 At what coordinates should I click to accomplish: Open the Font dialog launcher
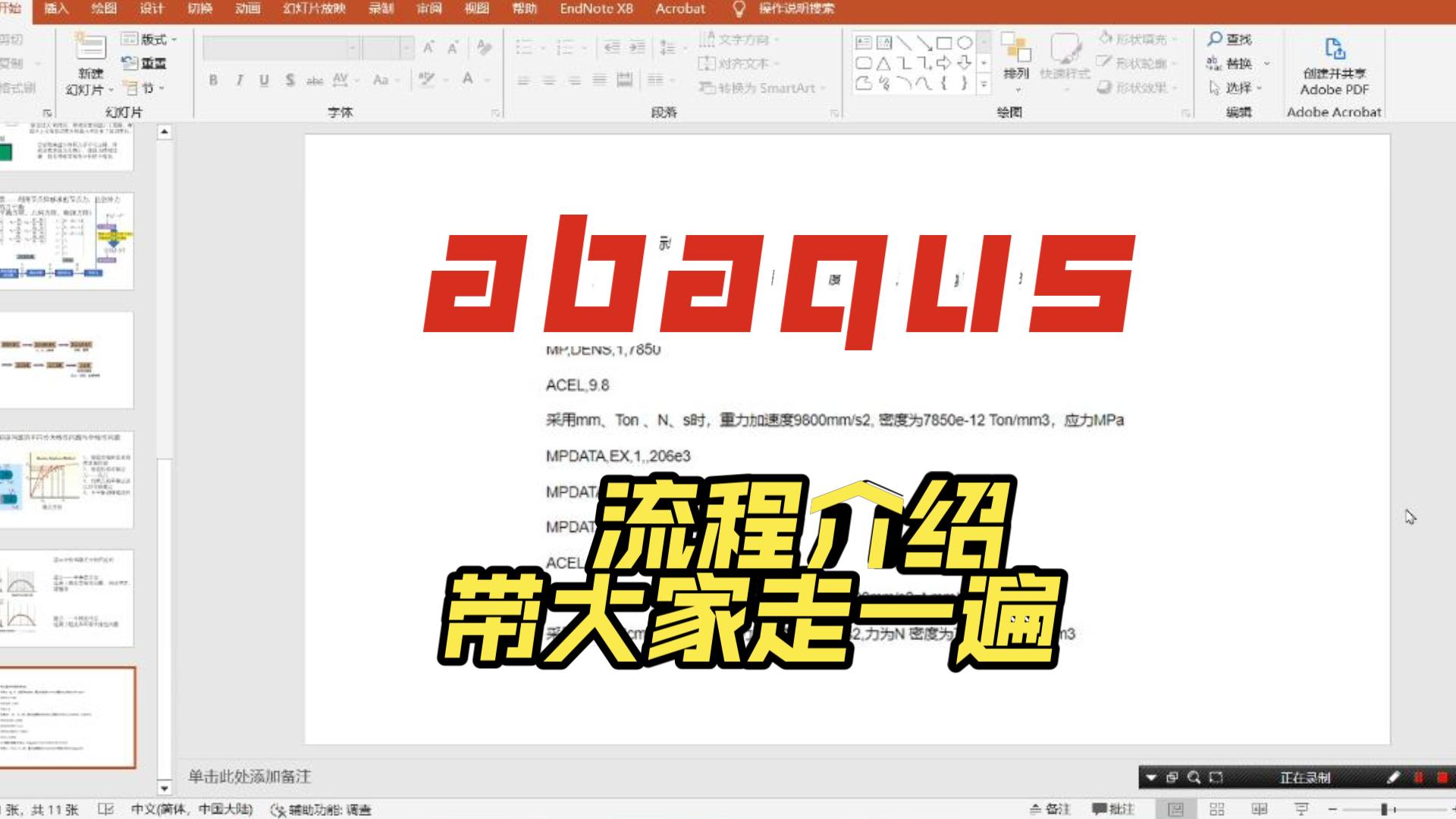coord(495,113)
